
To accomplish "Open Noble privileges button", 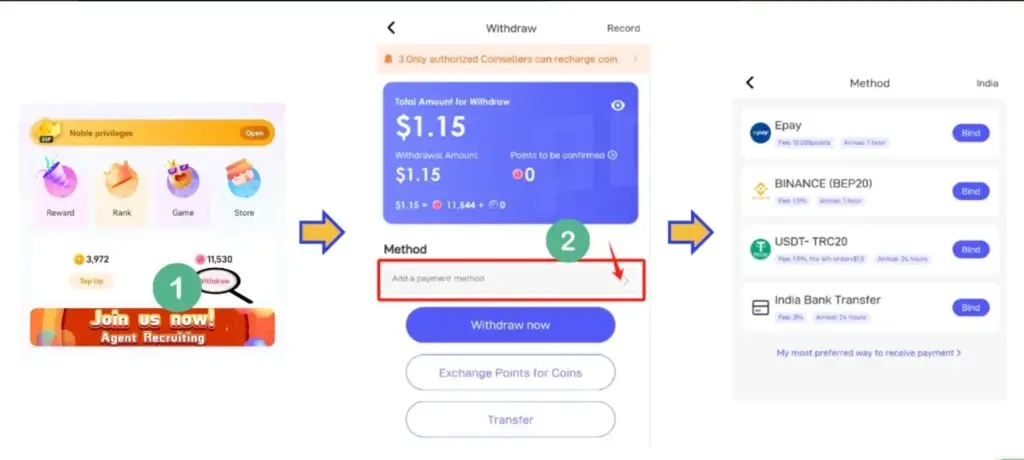I will (254, 133).
